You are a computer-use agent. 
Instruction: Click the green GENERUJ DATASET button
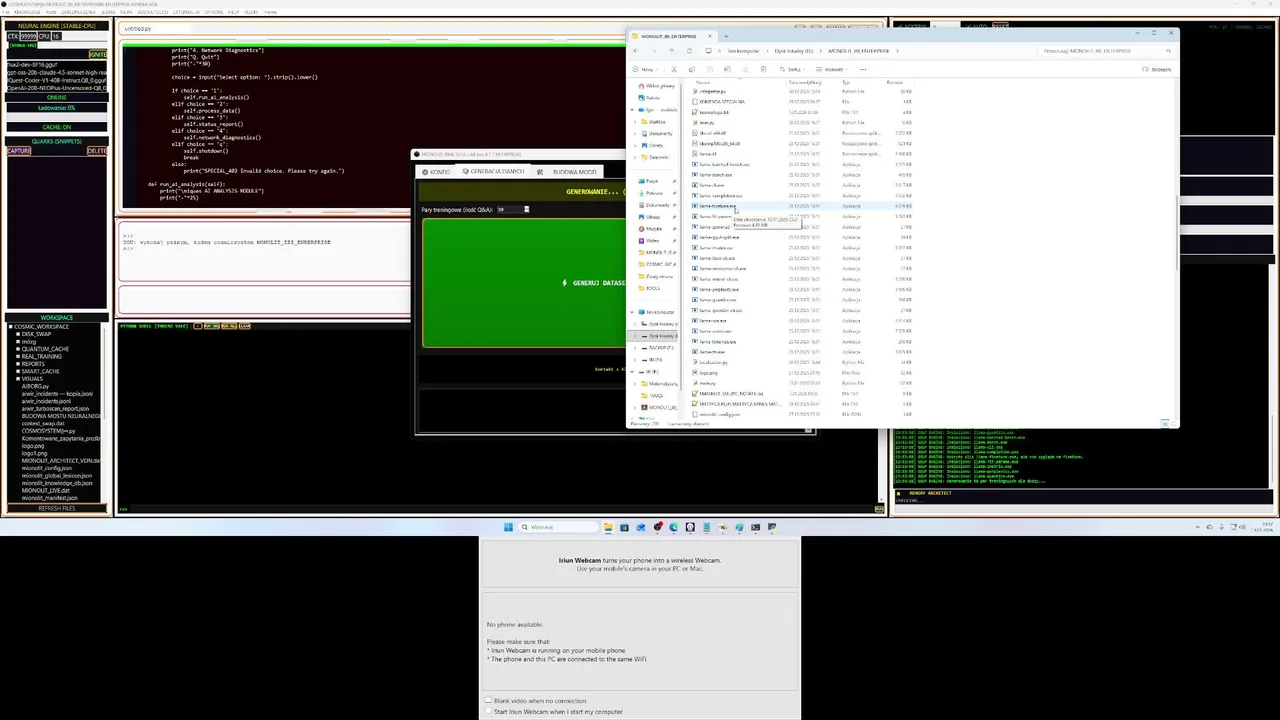[x=523, y=283]
